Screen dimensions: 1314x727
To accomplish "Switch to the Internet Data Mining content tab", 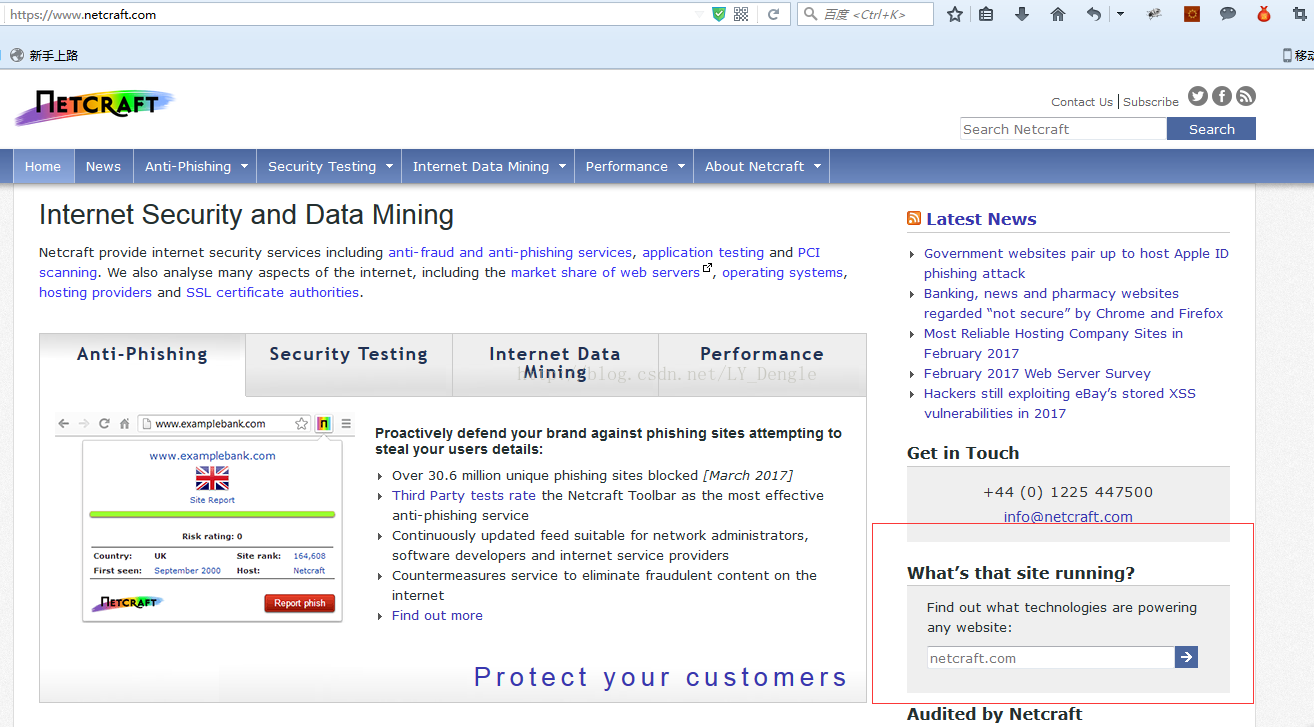I will pyautogui.click(x=555, y=363).
